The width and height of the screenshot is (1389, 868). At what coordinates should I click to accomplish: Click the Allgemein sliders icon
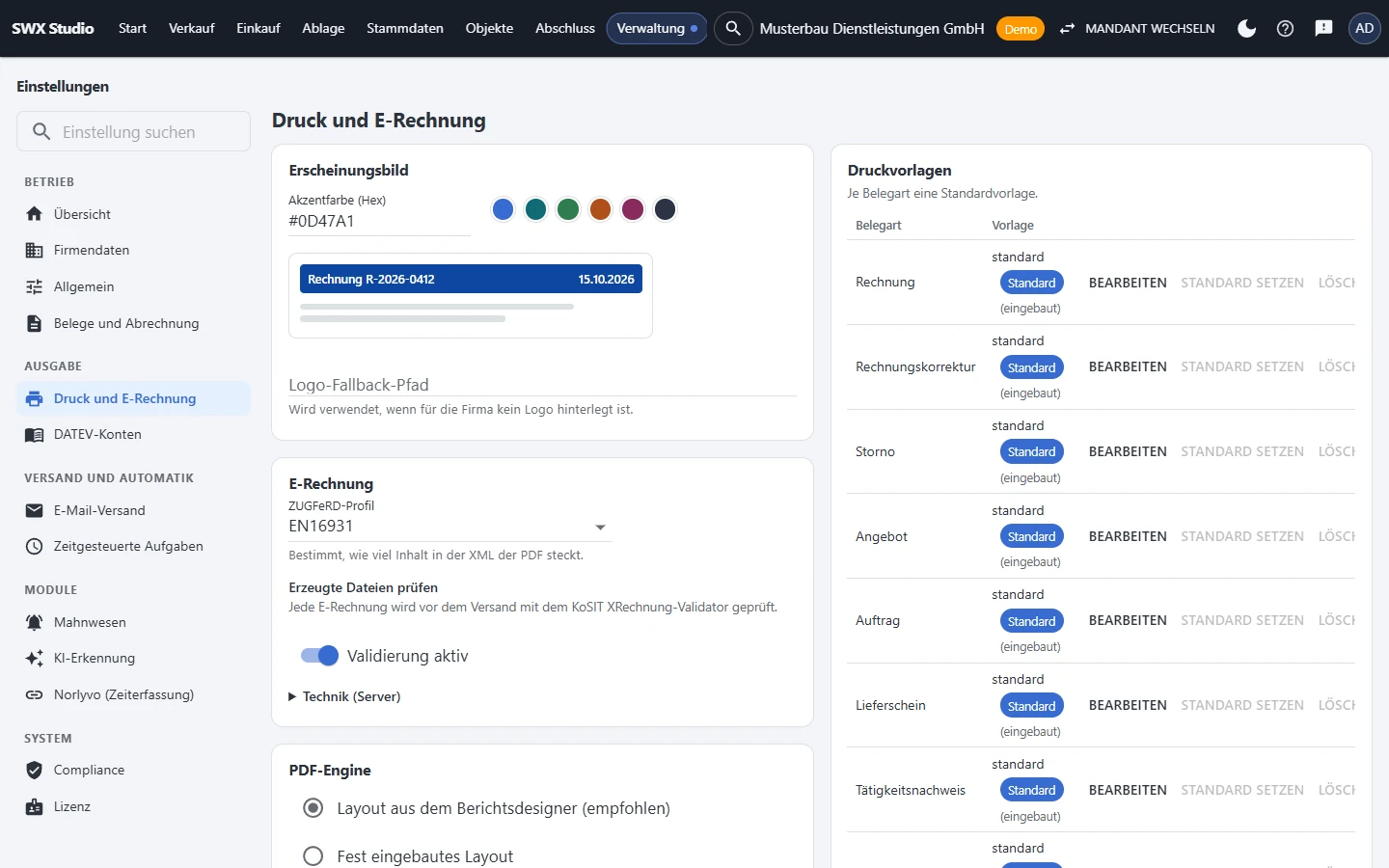point(35,286)
